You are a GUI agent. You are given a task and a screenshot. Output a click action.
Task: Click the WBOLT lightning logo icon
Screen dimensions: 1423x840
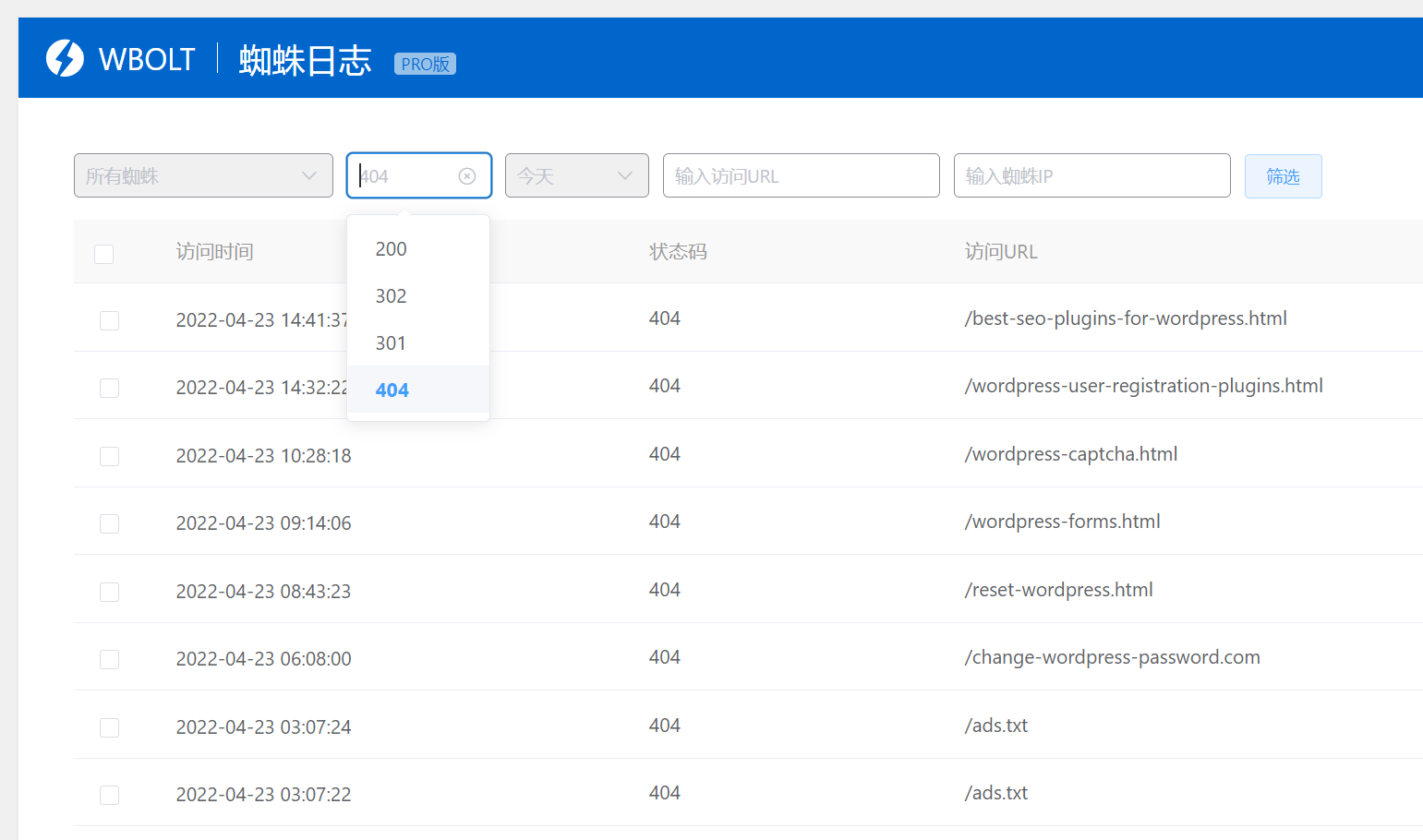click(x=65, y=58)
